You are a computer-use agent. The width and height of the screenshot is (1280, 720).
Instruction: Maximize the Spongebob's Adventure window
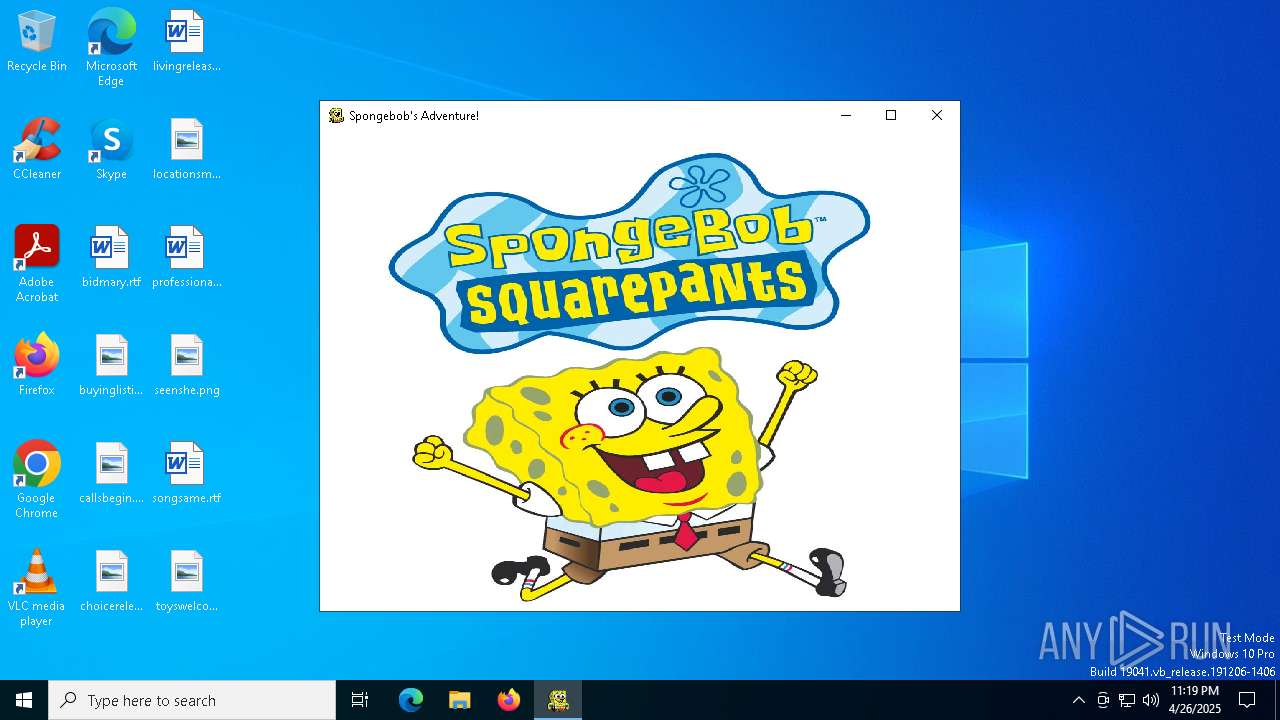coord(891,115)
